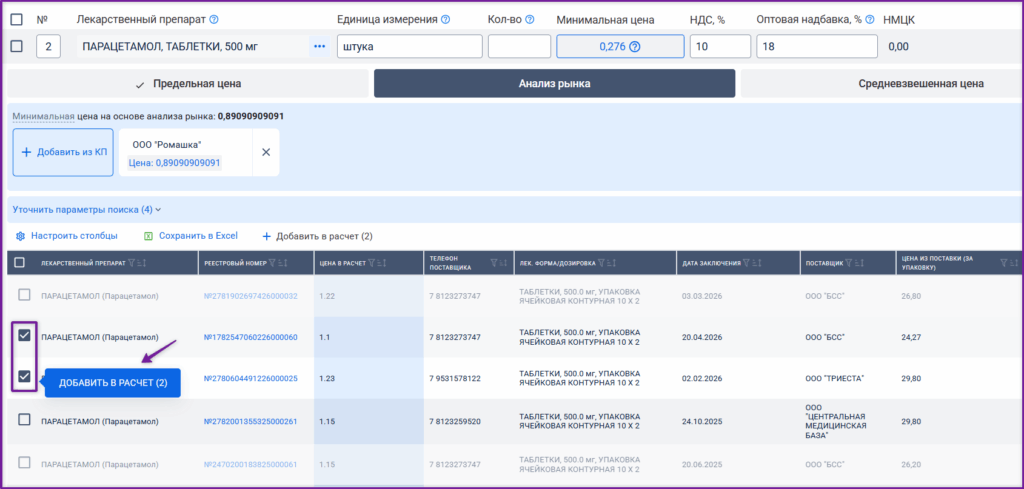Click phone cell 7 9531578122

pos(455,378)
